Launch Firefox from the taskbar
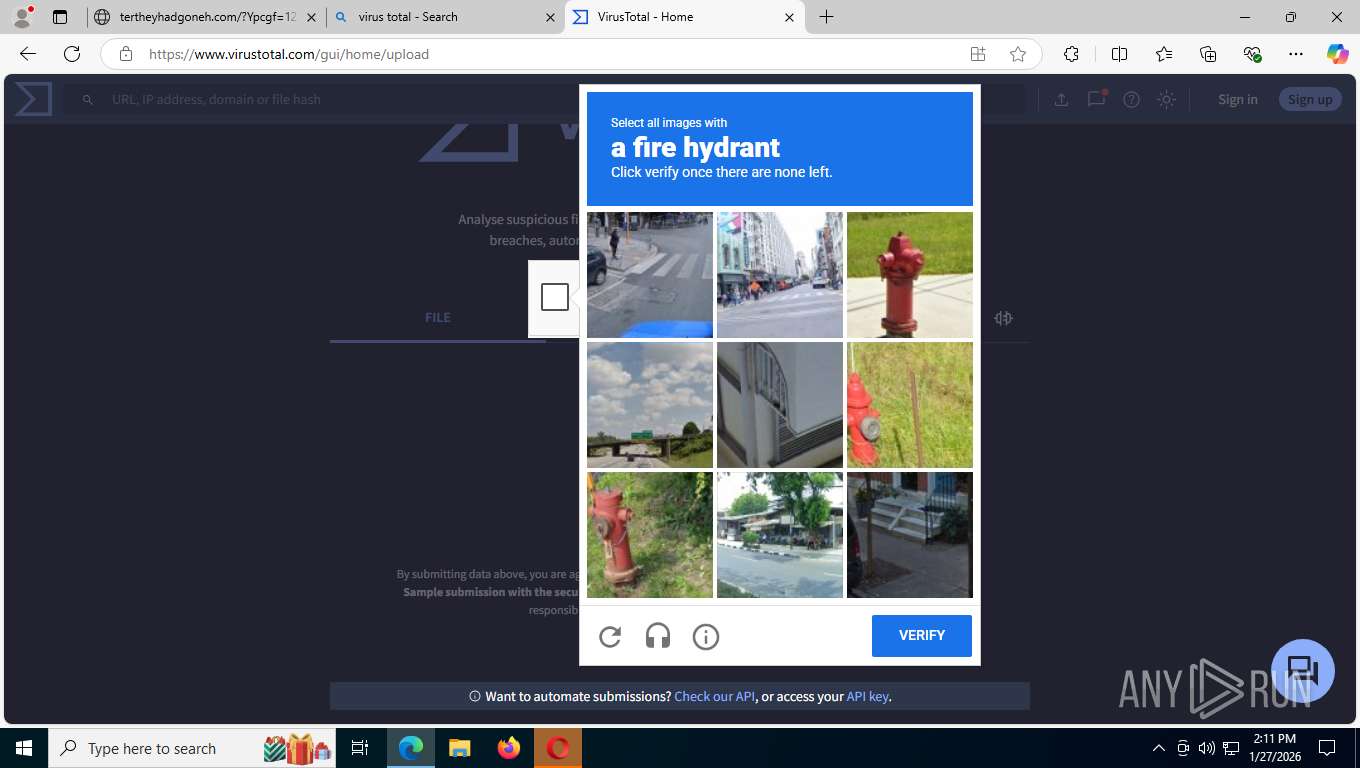The height and width of the screenshot is (768, 1360). coord(509,748)
